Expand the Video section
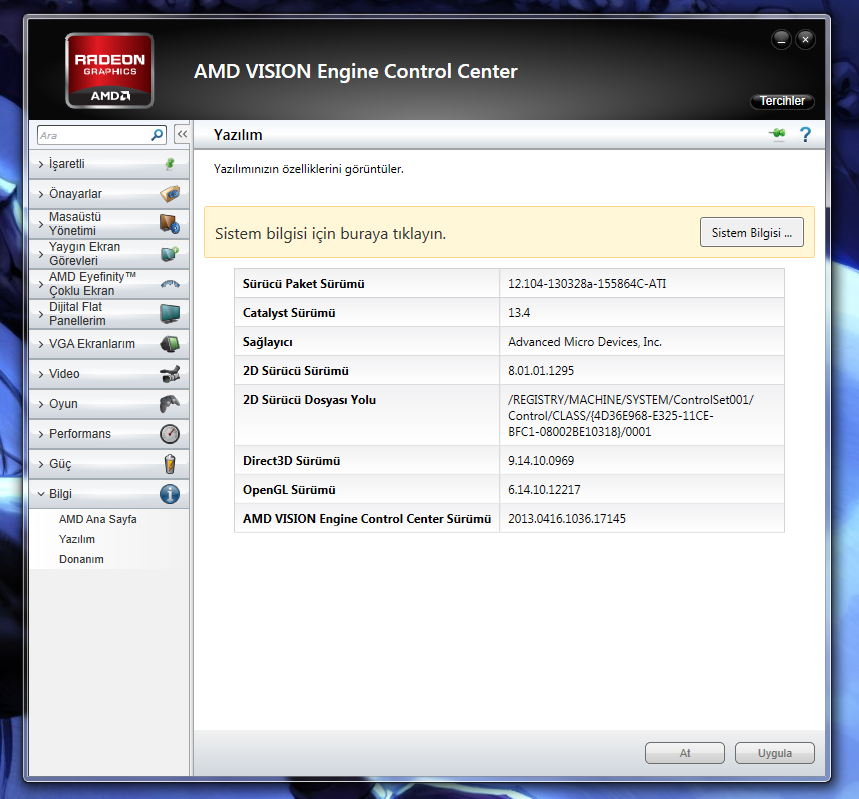This screenshot has width=859, height=799. tap(41, 374)
